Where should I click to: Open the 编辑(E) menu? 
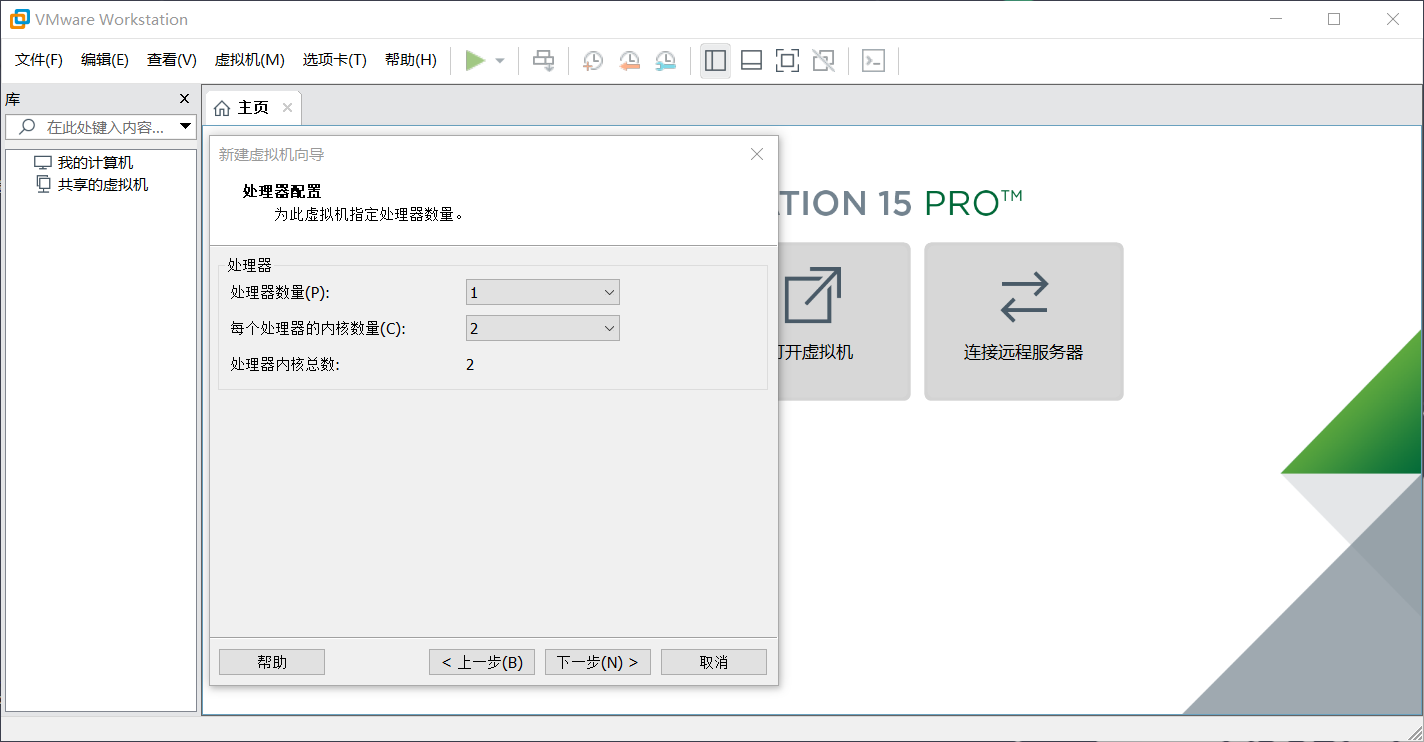coord(105,60)
